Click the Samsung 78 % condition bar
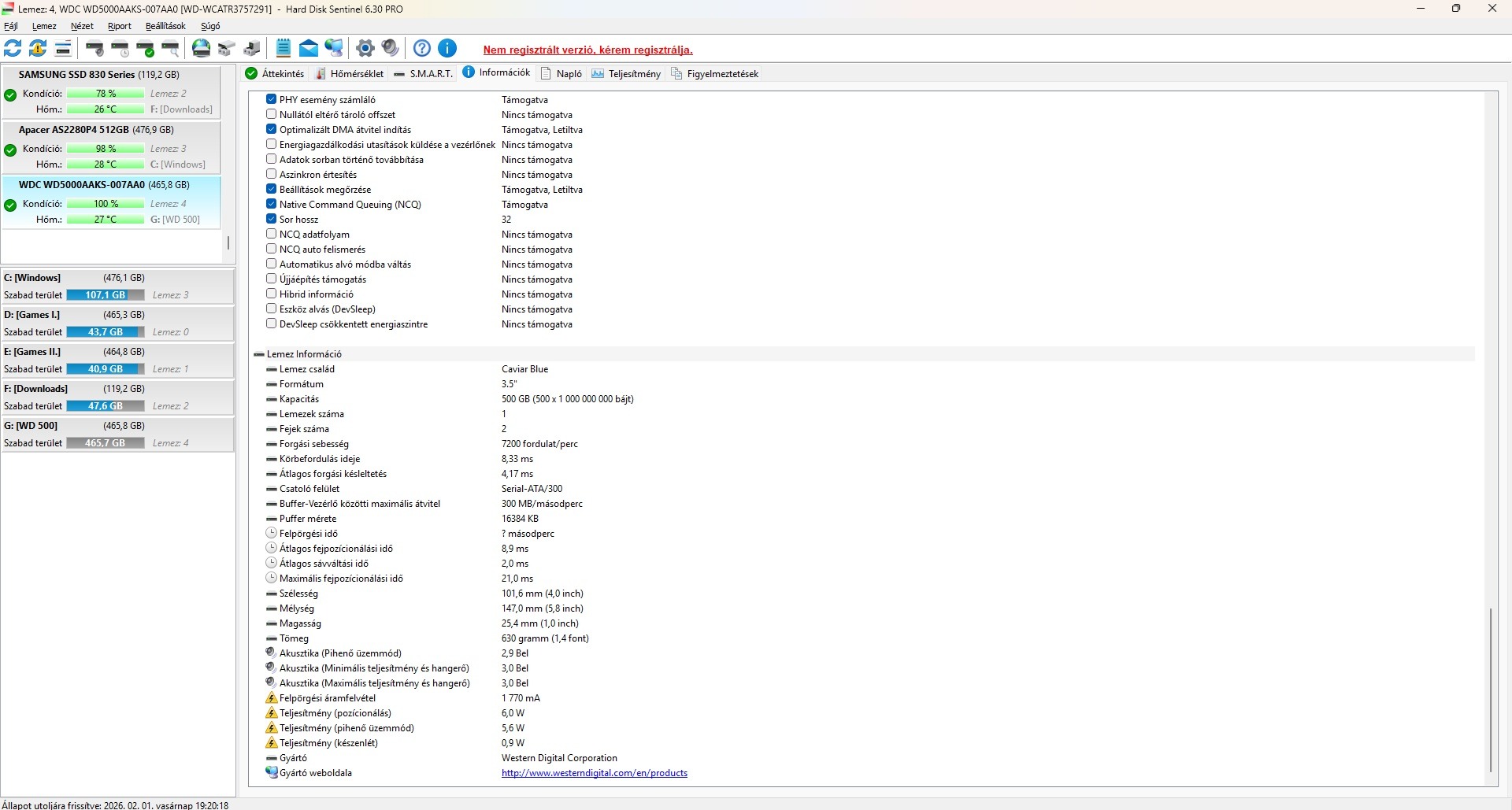 click(106, 94)
